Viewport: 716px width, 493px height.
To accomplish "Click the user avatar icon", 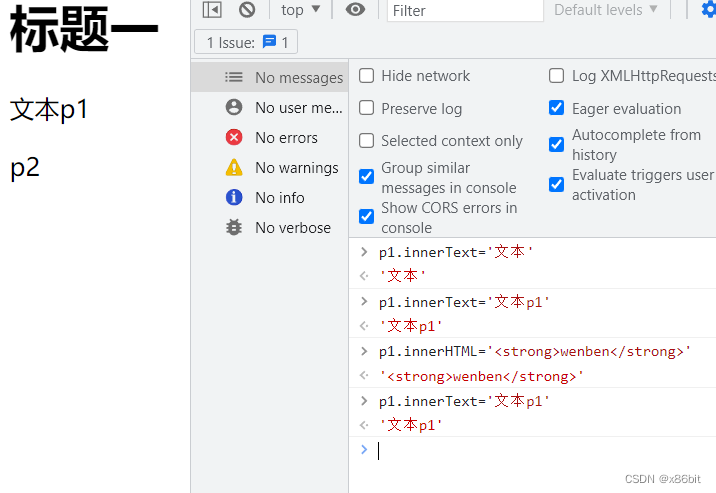I will 234,107.
